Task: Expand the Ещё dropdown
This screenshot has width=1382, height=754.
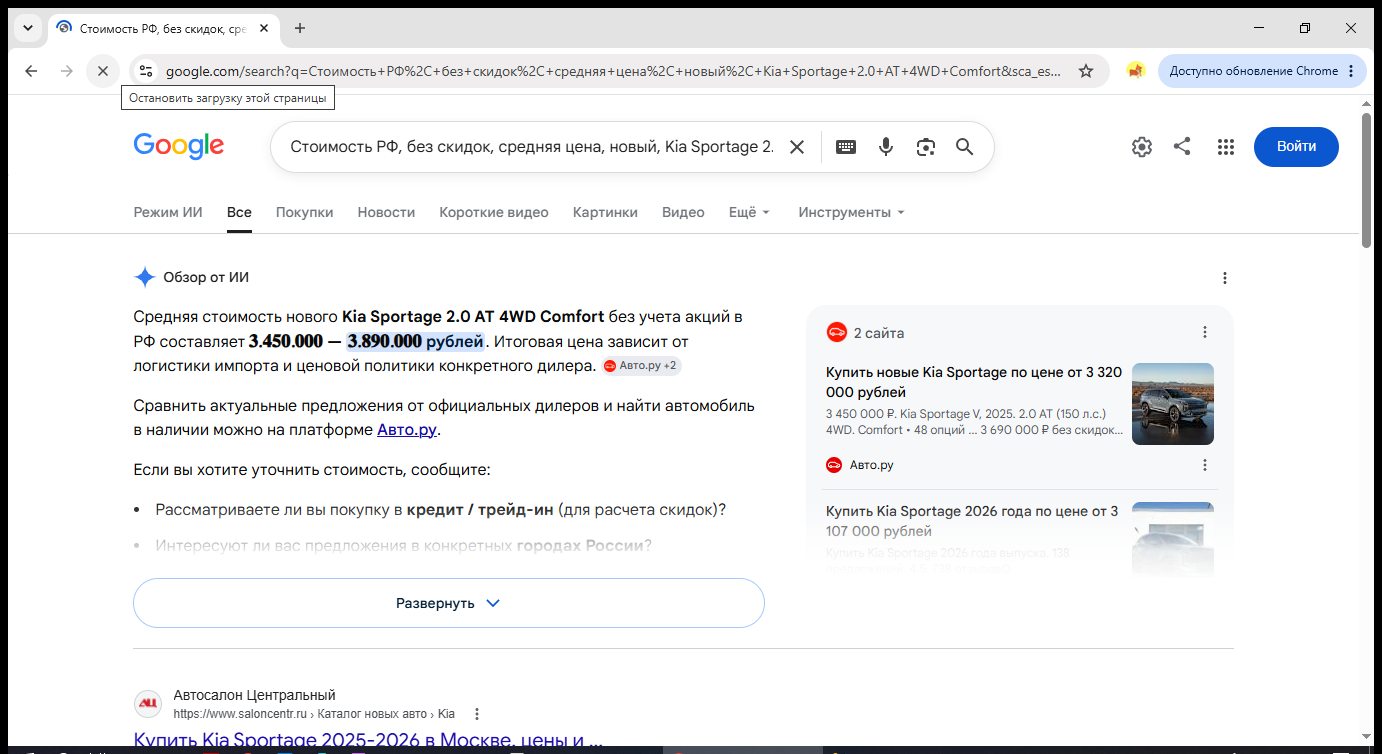Action: [750, 212]
